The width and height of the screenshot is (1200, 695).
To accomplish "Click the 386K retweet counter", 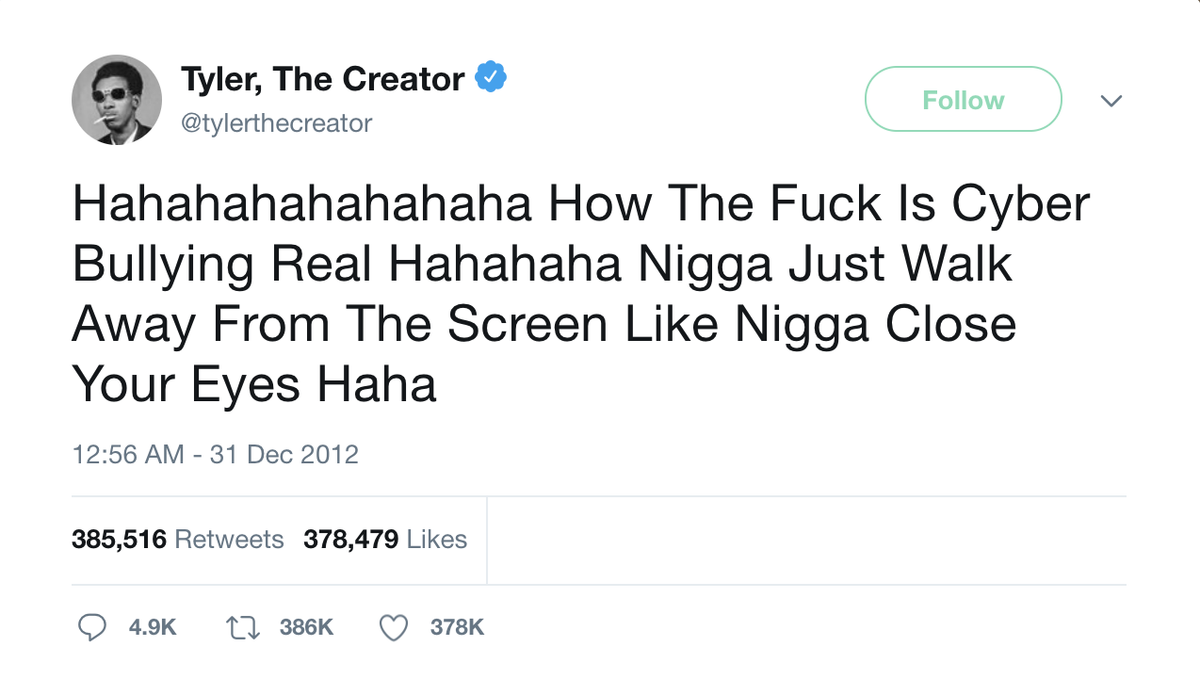I will coord(306,627).
